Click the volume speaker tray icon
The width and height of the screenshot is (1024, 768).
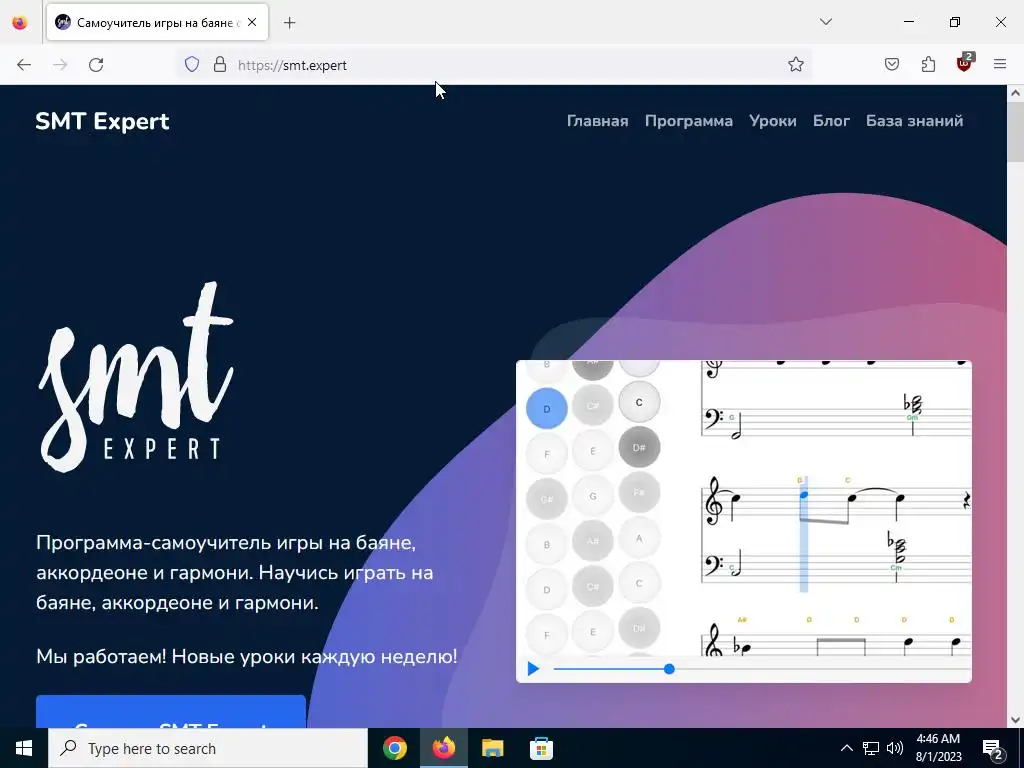(895, 748)
